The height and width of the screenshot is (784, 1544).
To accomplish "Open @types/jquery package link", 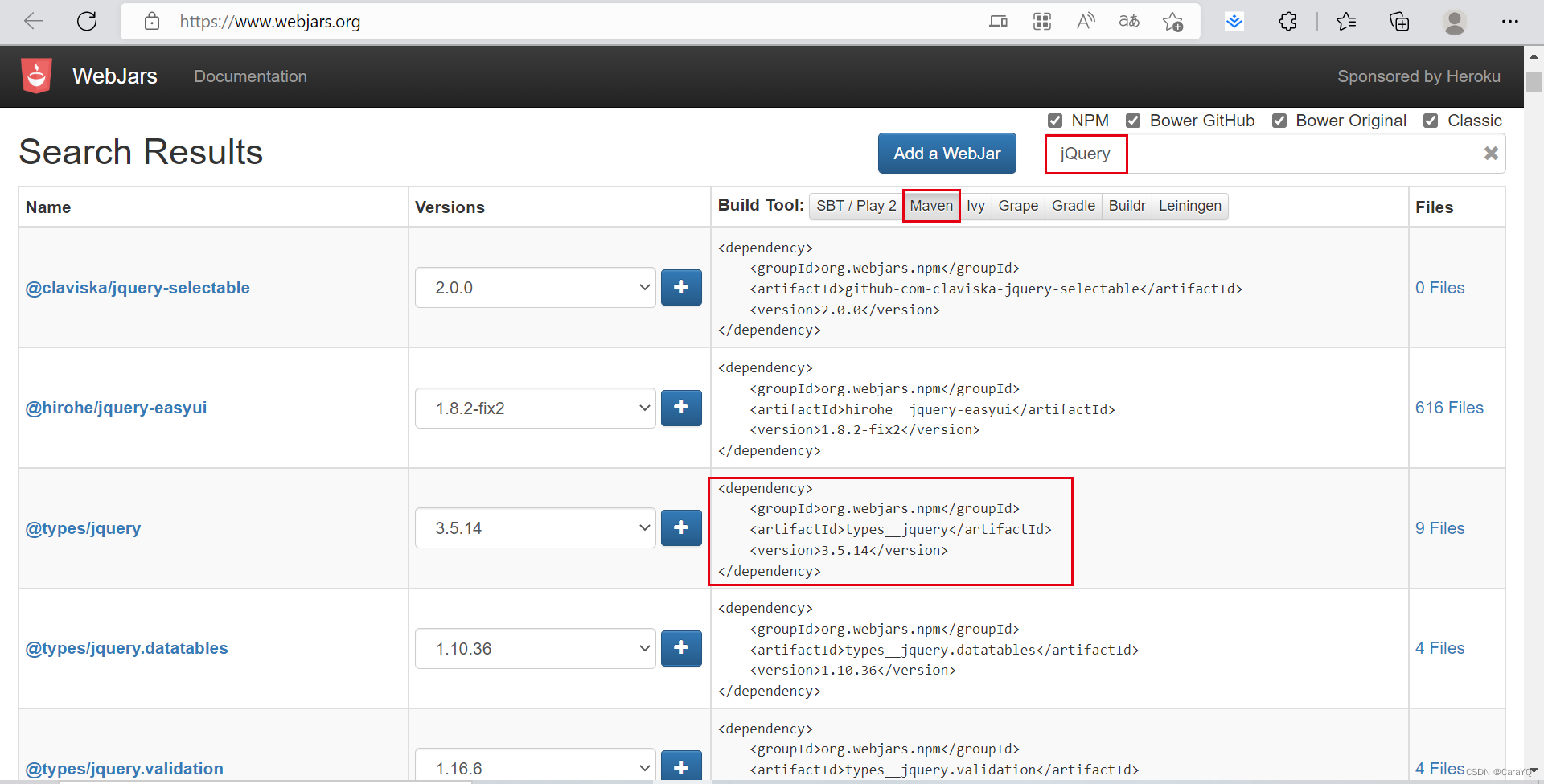I will click(x=83, y=528).
